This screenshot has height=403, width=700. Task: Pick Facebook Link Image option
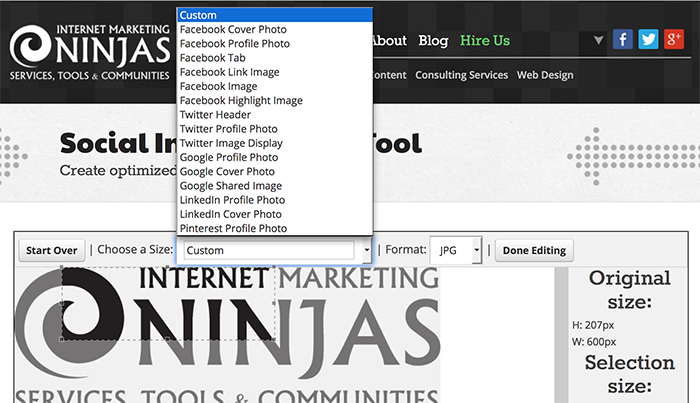point(275,72)
